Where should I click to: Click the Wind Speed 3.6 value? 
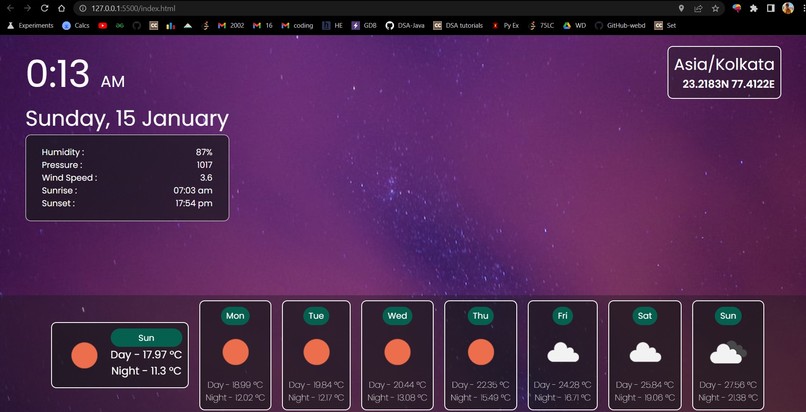[206, 178]
